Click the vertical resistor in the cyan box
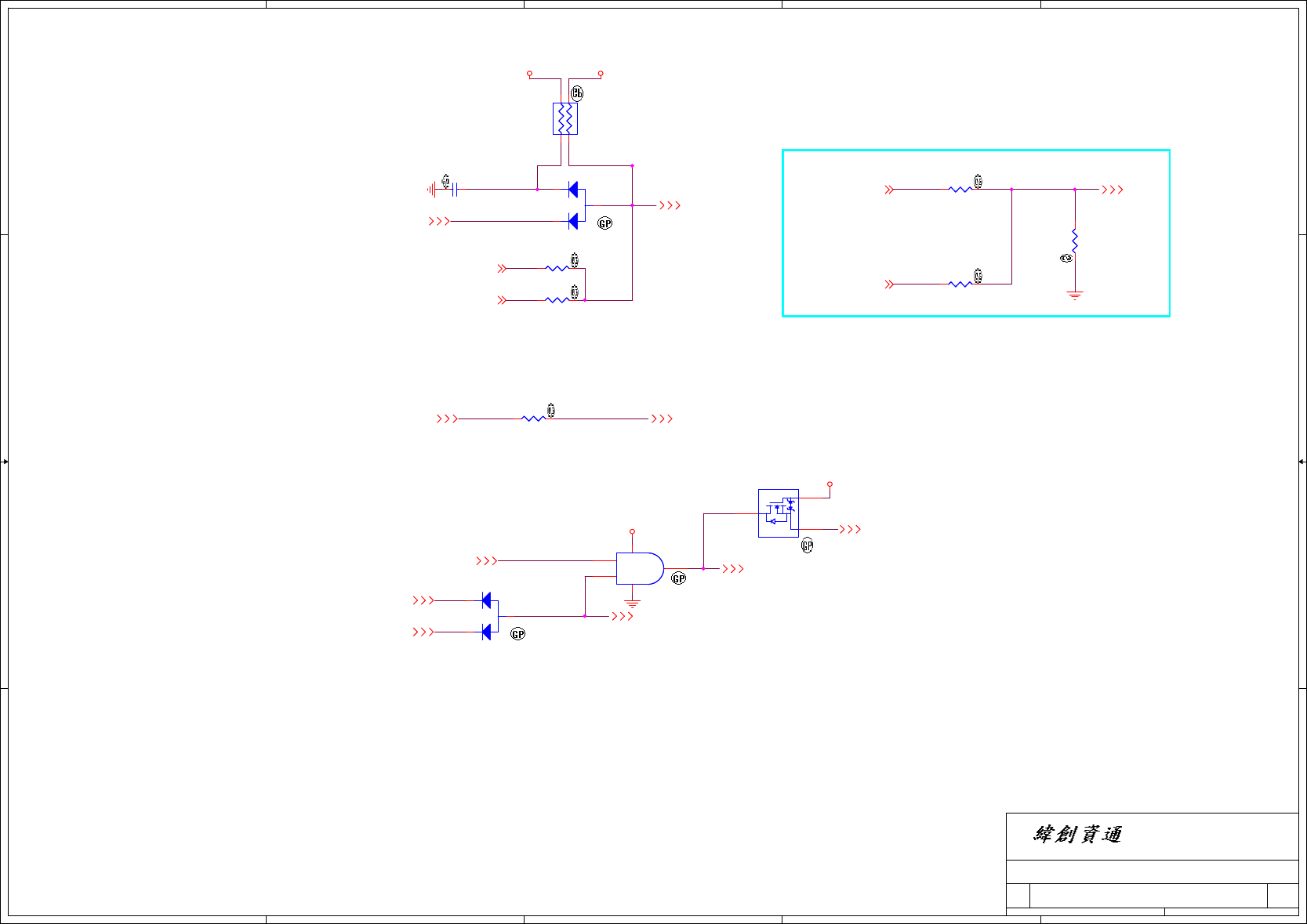Screen dimensions: 1307x924 tap(1075, 241)
